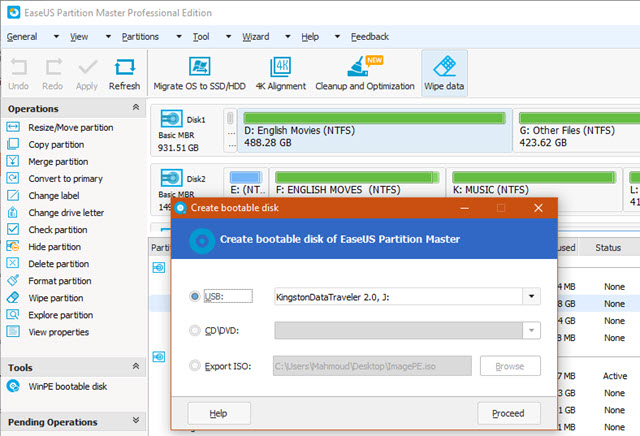This screenshot has height=436, width=640.
Task: Open the Tool menu
Action: click(x=201, y=37)
